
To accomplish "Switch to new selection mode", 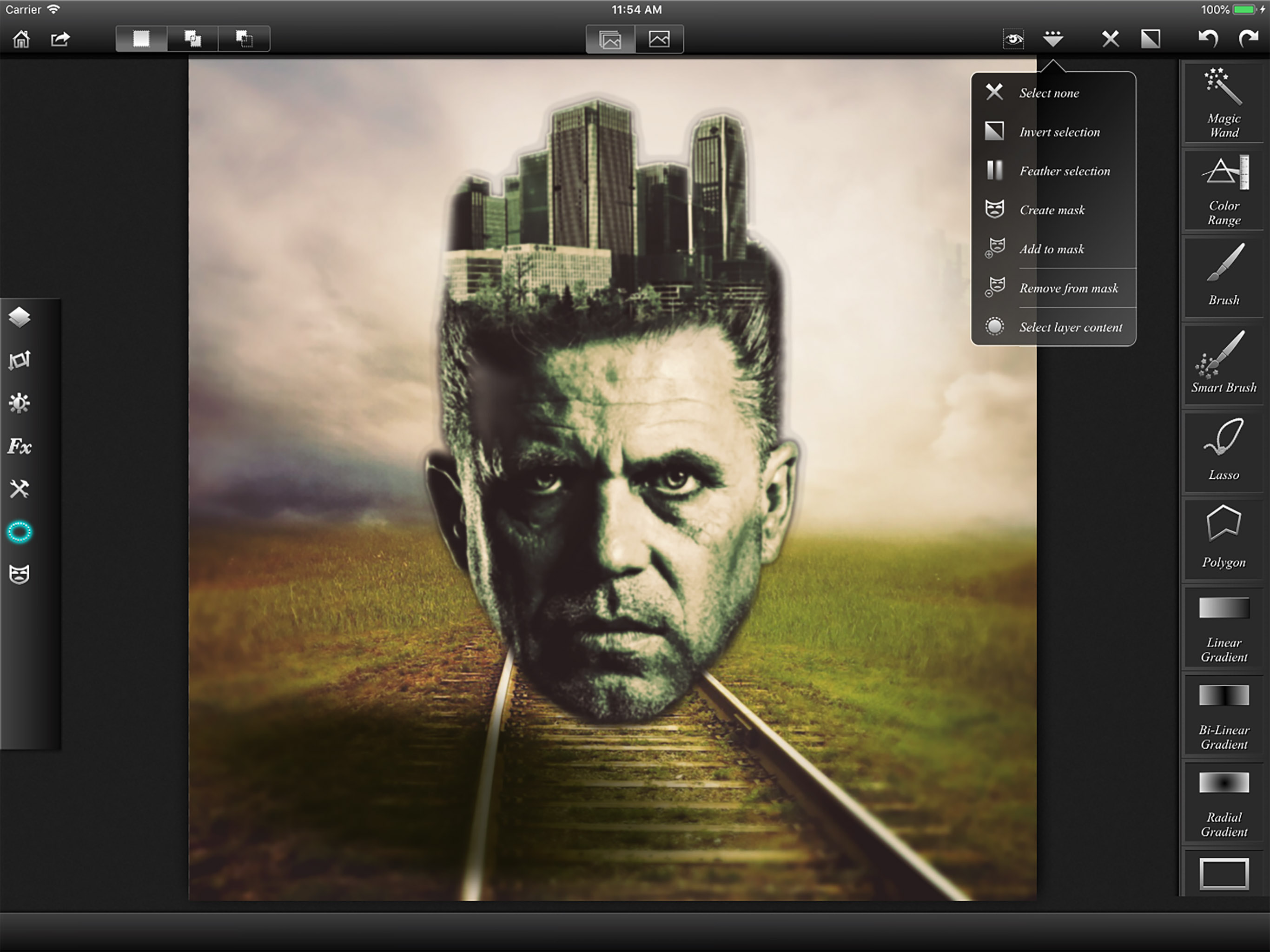I will pyautogui.click(x=141, y=39).
